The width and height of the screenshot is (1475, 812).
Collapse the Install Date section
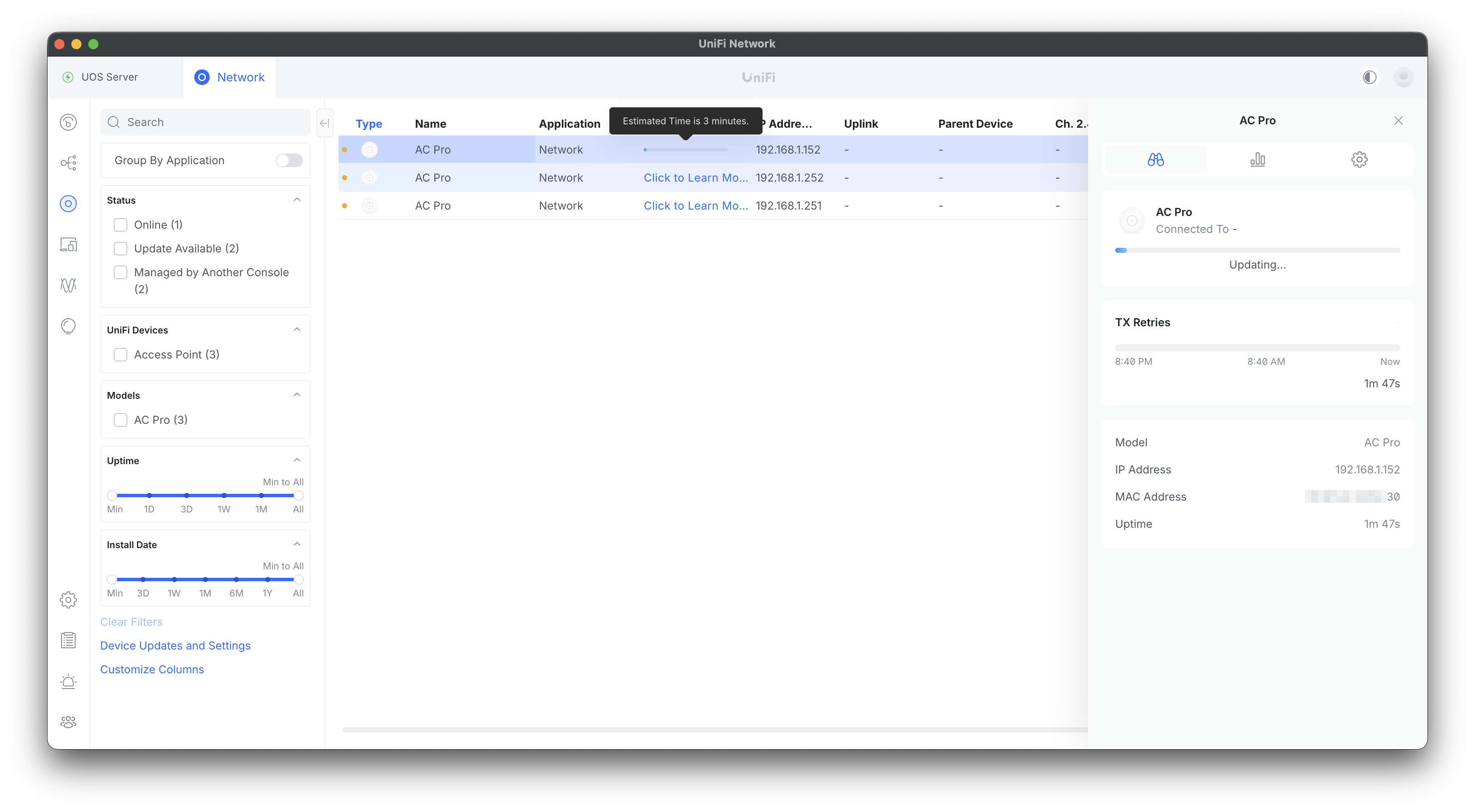click(x=297, y=545)
